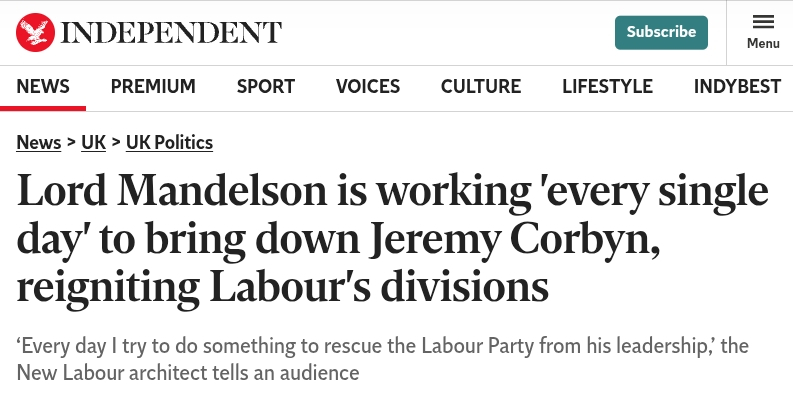Switch to the Voices tab
Viewport: 793px width, 401px height.
coord(368,86)
